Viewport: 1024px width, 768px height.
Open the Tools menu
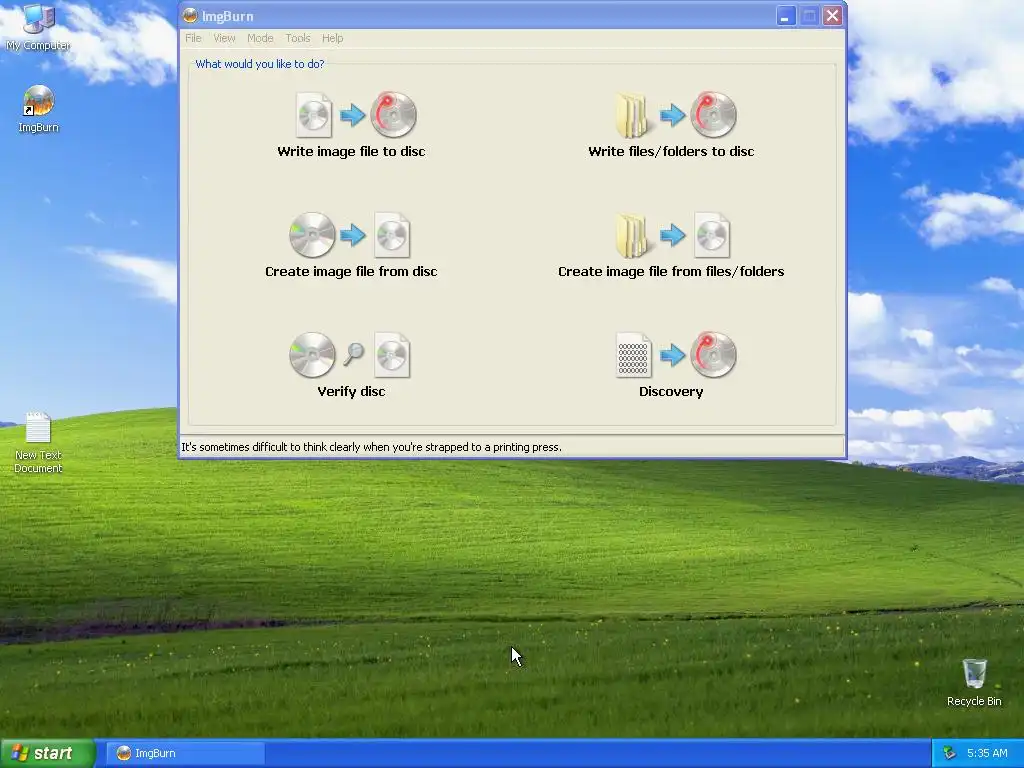click(298, 39)
